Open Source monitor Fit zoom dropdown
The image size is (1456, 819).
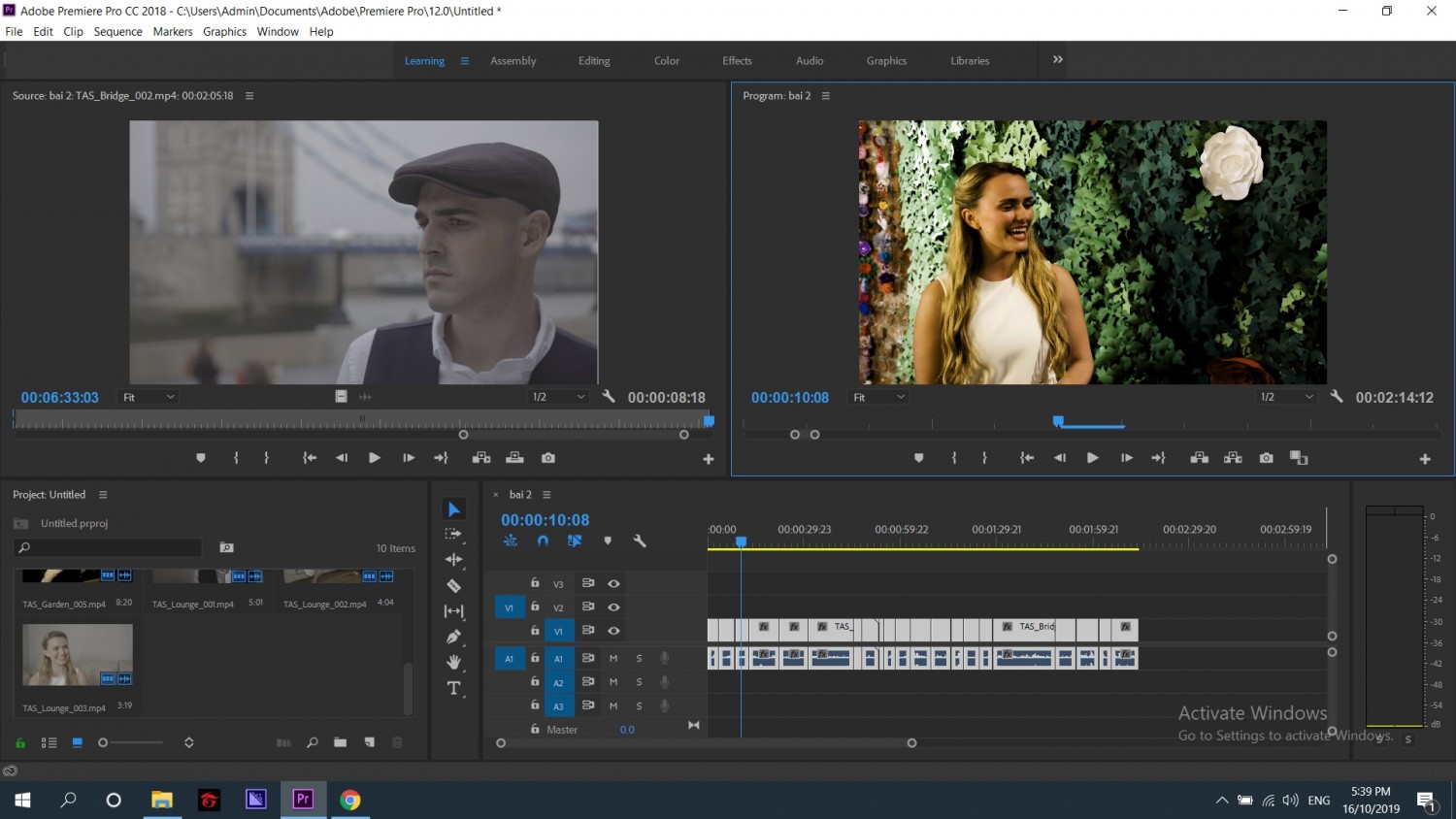(x=148, y=397)
